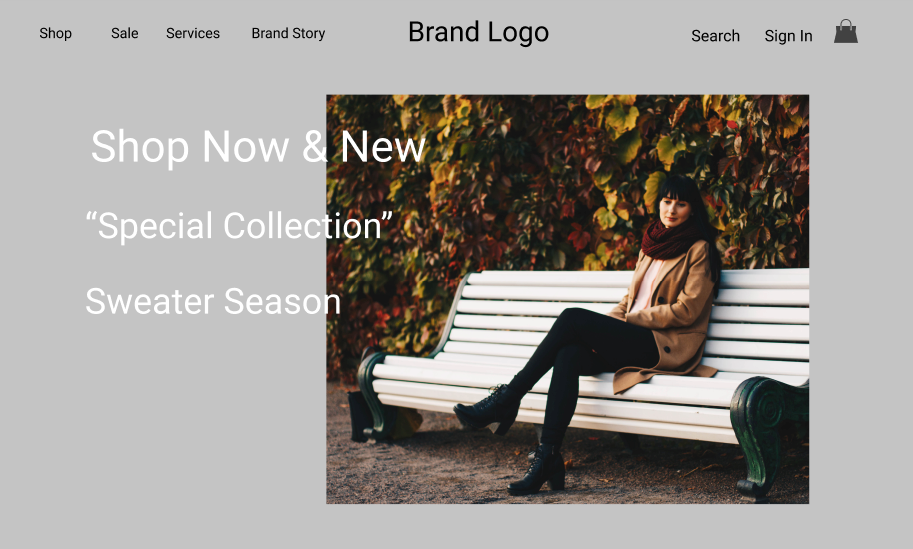
Task: Open the Services nav link
Action: click(x=193, y=33)
